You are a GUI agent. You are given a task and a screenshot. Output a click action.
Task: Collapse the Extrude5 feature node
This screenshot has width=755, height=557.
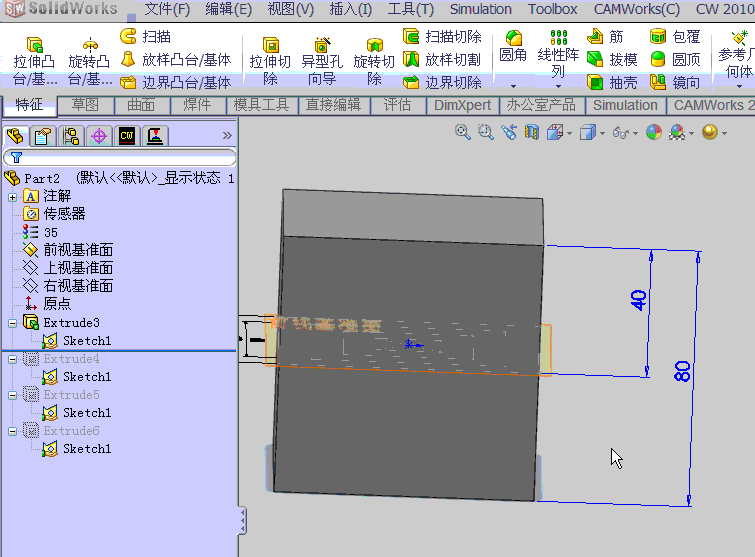[13, 396]
